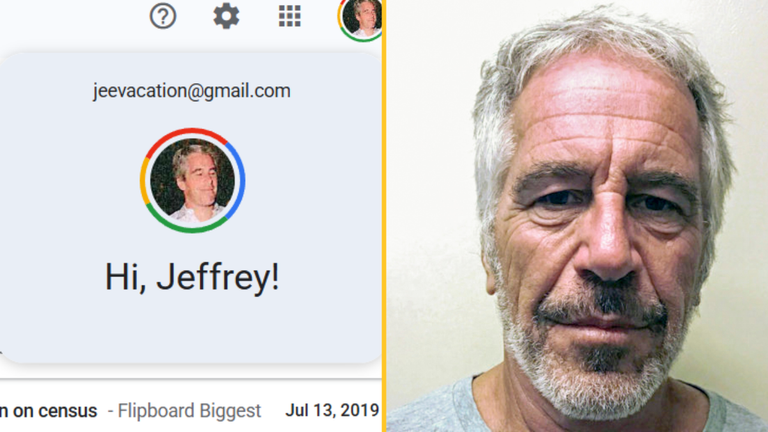Click the large profile picture in account card
768x432 pixels.
click(x=192, y=180)
